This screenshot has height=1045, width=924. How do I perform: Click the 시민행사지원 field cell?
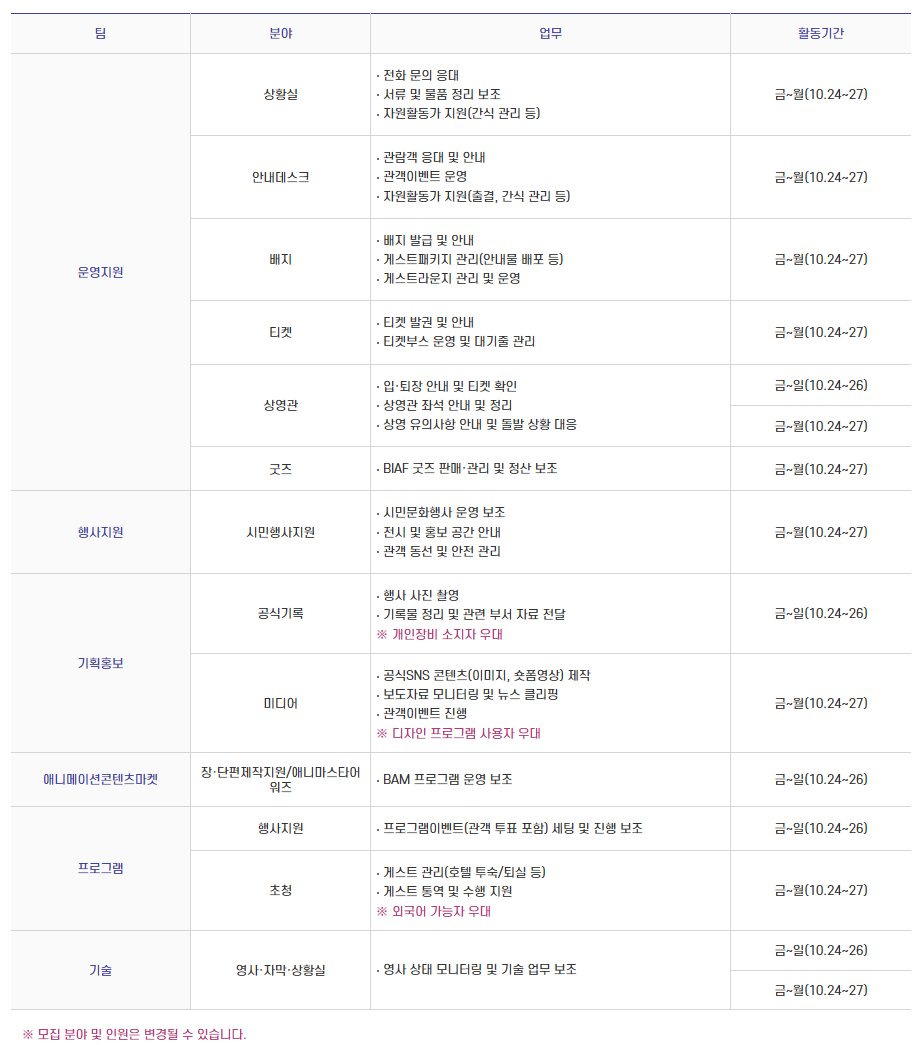tap(280, 532)
